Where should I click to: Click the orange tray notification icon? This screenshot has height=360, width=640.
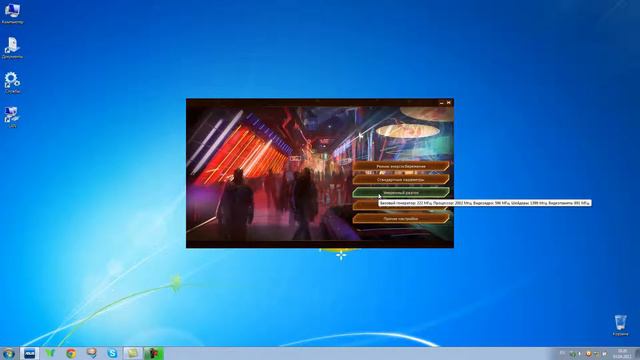(588, 353)
